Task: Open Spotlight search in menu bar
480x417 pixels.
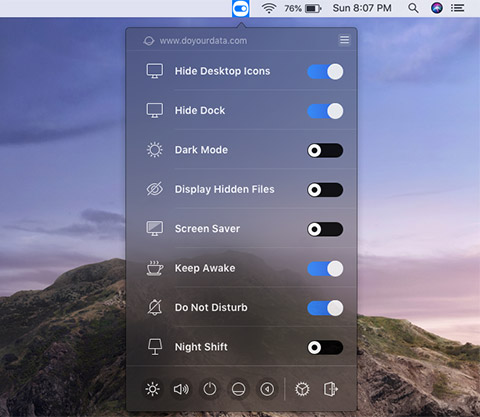Action: [413, 8]
